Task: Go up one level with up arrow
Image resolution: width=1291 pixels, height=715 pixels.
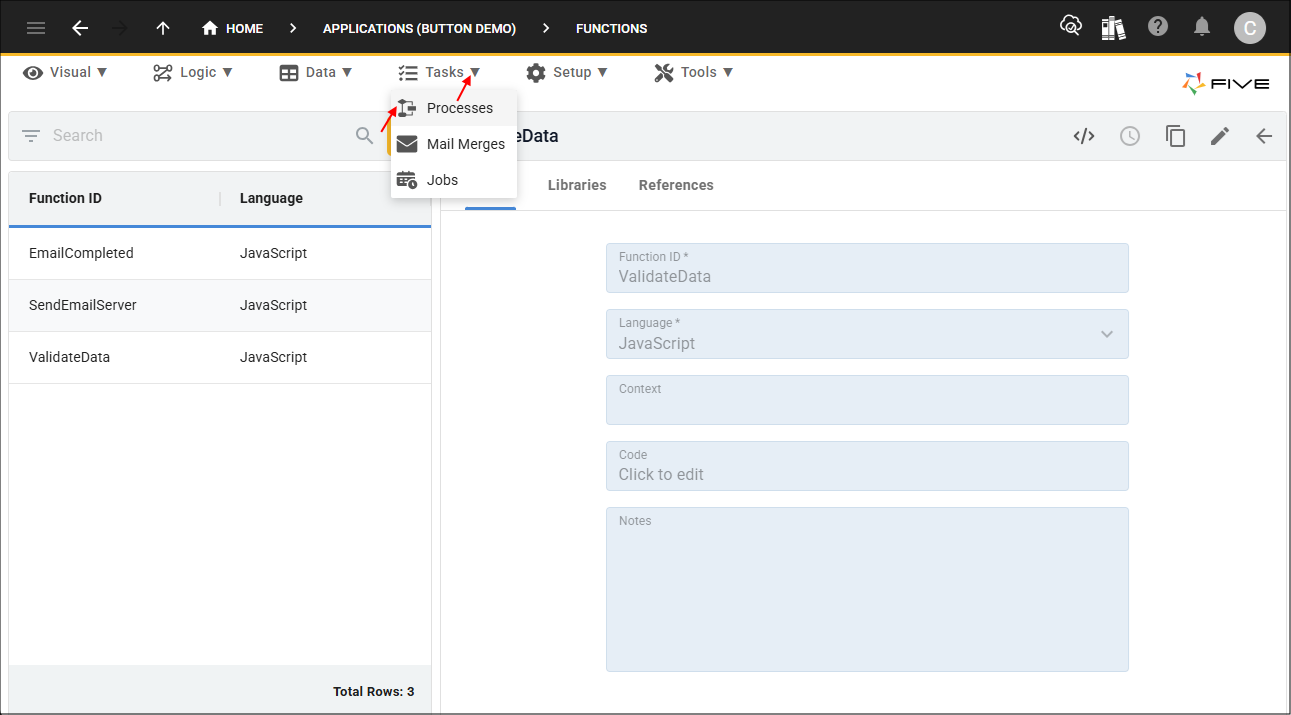Action: point(163,28)
